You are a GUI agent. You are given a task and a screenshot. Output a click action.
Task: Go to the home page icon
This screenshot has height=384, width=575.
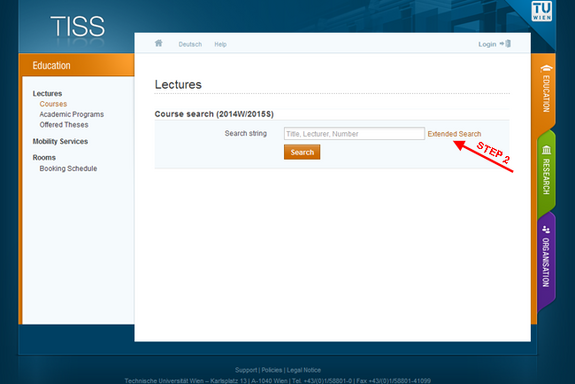[x=158, y=43]
